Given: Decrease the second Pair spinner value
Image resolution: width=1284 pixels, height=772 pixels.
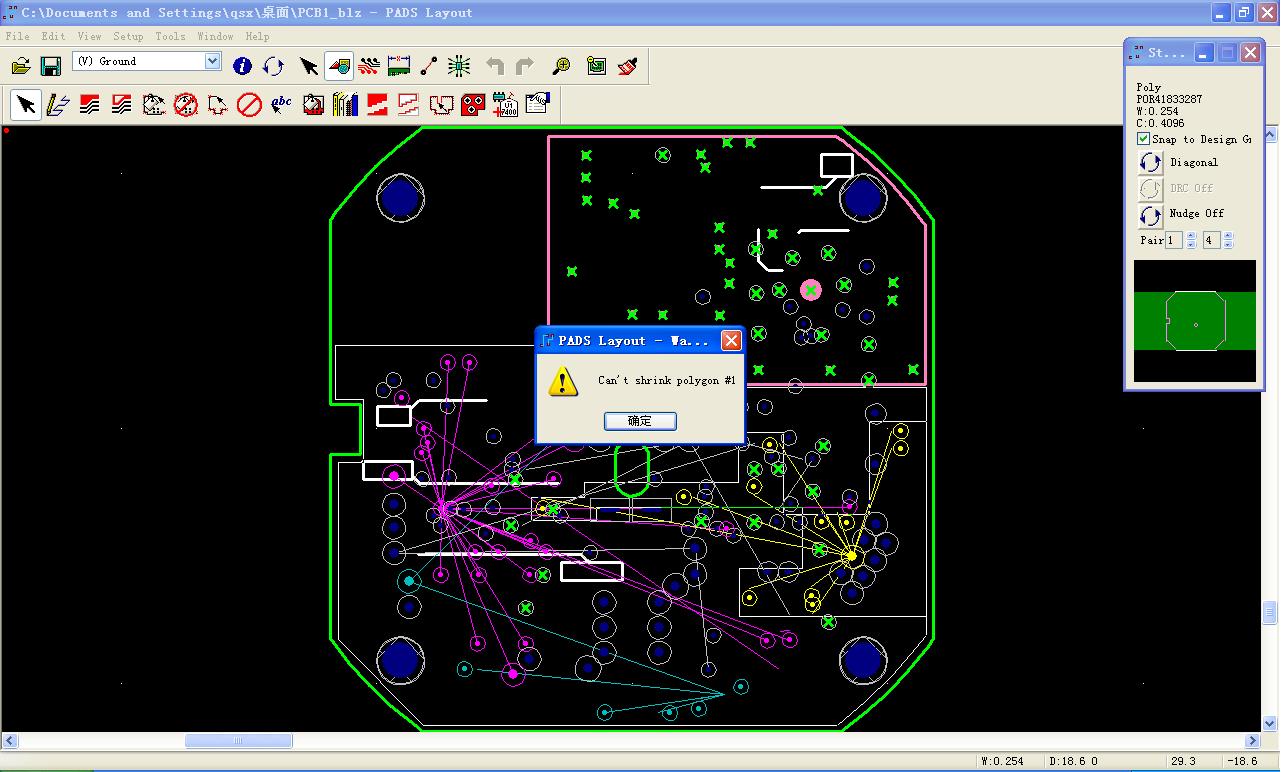Looking at the screenshot, I should pos(1228,245).
